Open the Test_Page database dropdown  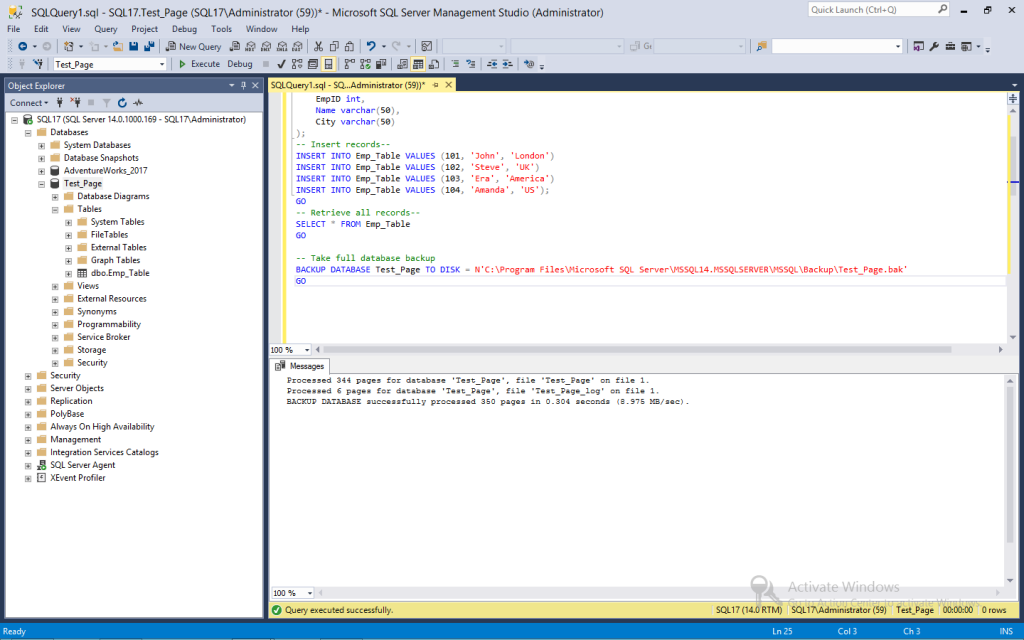(163, 63)
